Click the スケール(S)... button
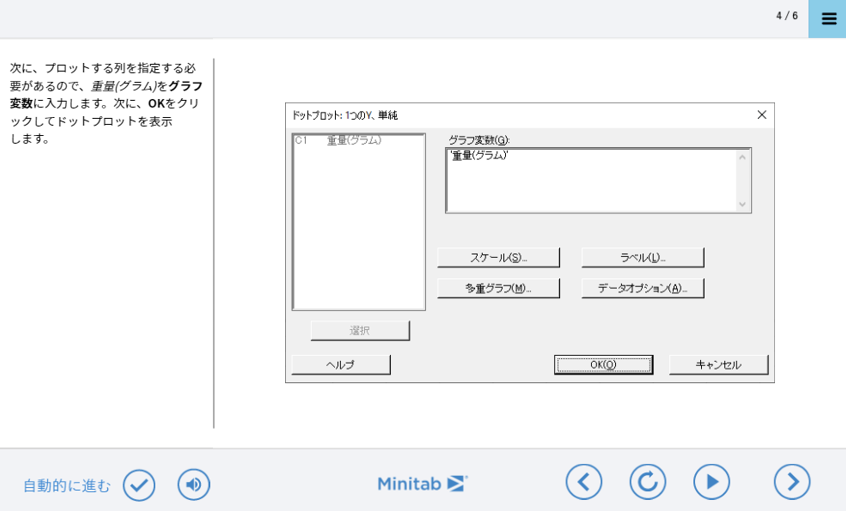Screen dimensions: 846x511 coord(498,258)
